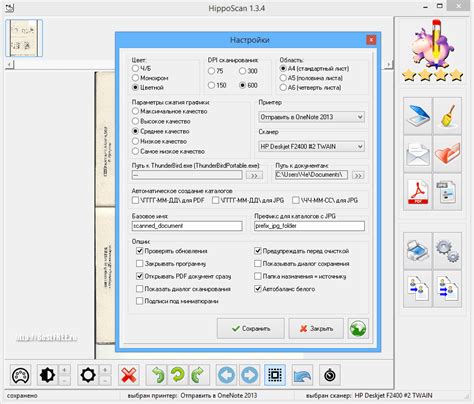The image size is (474, 404).
Task: Click the green rotate right arrow
Action: [199, 375]
